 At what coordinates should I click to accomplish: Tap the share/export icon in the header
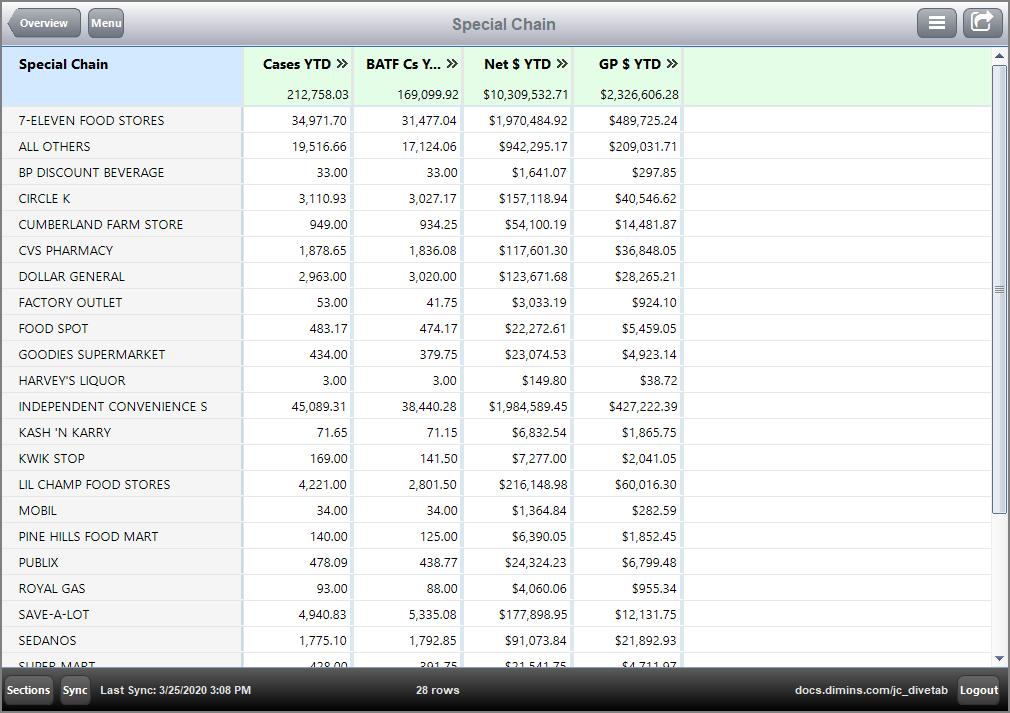(x=982, y=22)
